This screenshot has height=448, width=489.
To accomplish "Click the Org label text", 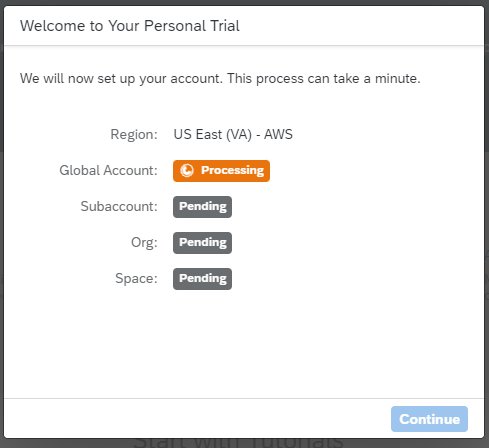I will pos(144,243).
